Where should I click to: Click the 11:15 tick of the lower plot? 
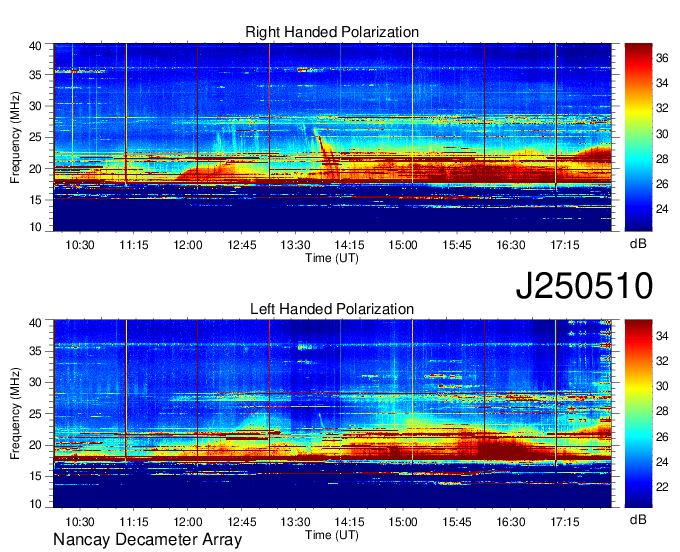pos(134,522)
